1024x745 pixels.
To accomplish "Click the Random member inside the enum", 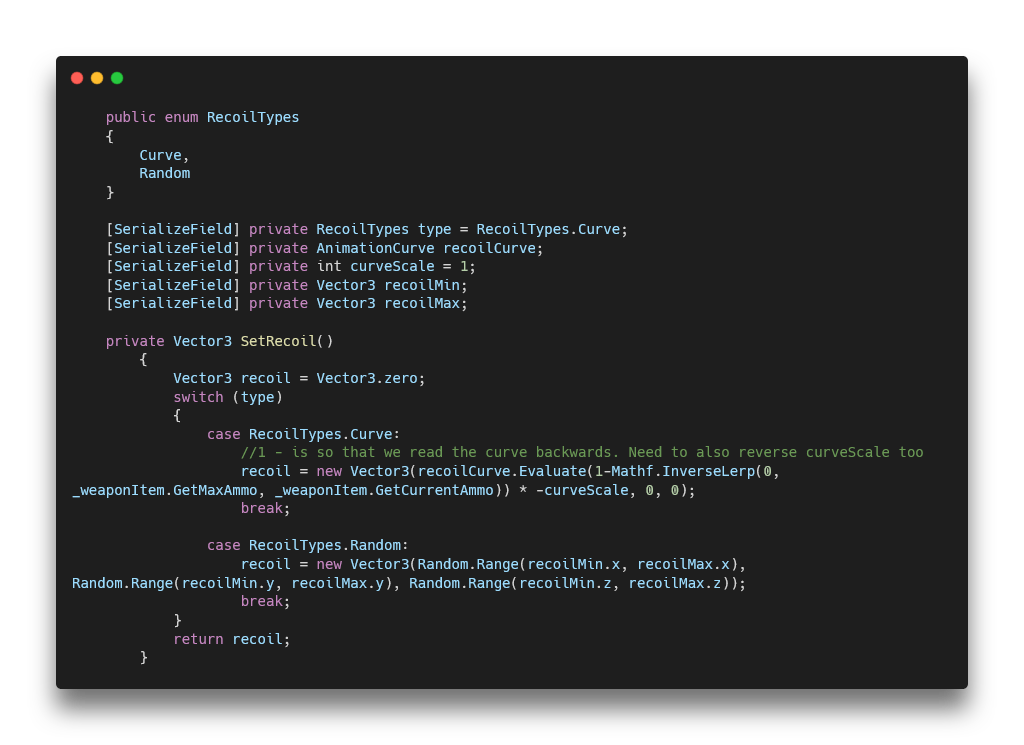I will [x=164, y=173].
